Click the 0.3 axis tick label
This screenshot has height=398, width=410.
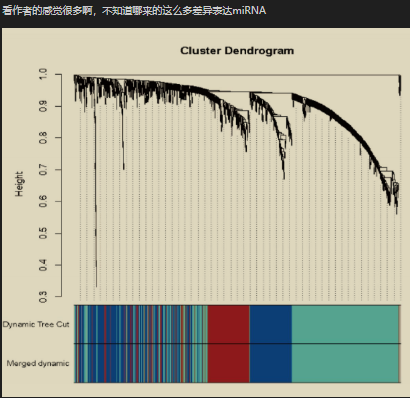click(x=43, y=297)
